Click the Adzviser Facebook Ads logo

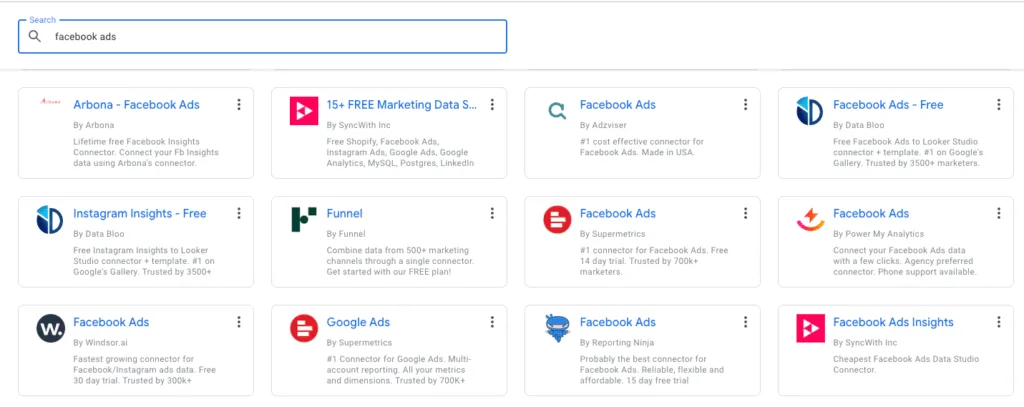[x=556, y=110]
